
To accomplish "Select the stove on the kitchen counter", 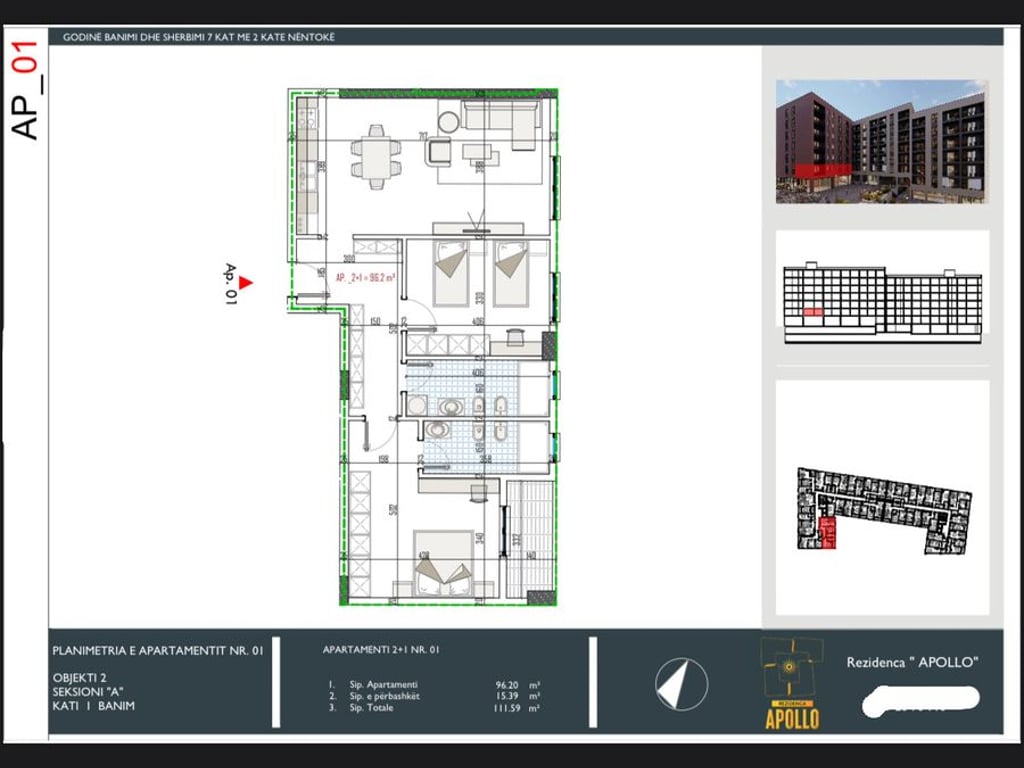I will pos(307,118).
